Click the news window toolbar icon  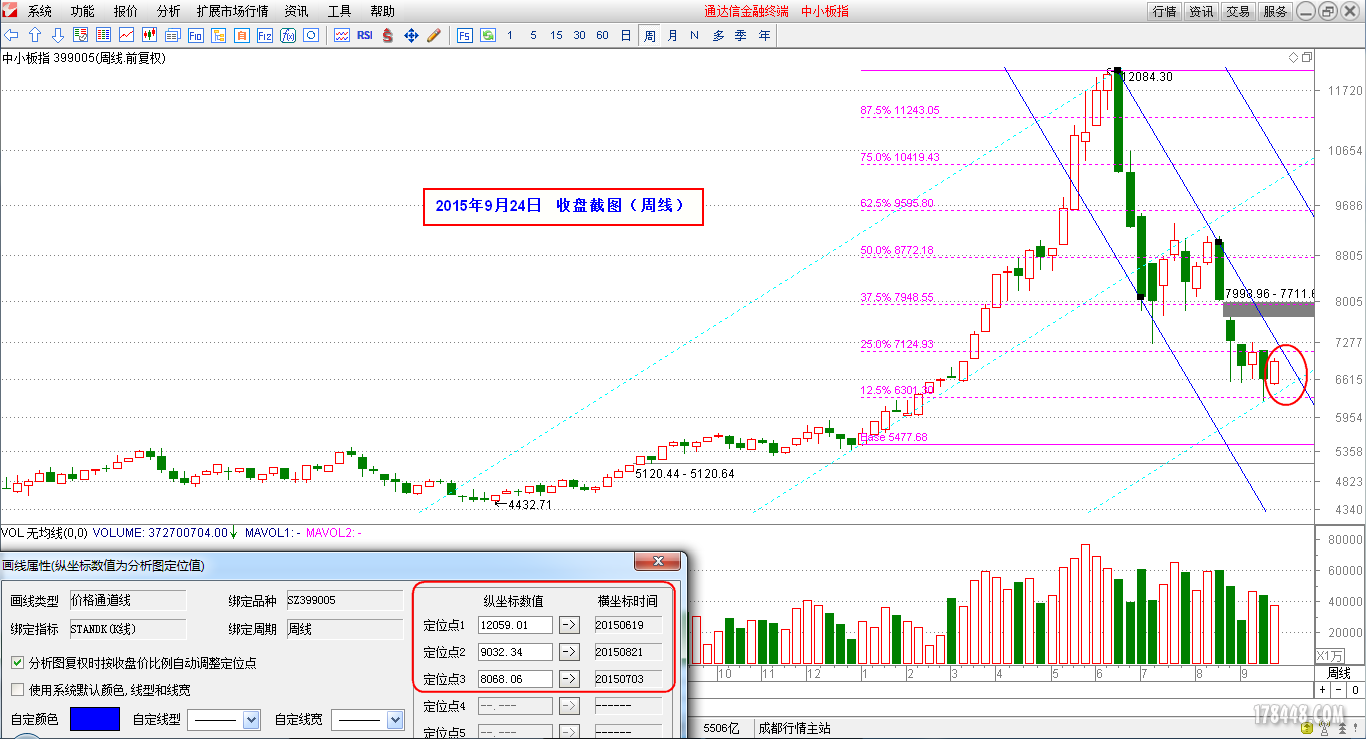173,35
